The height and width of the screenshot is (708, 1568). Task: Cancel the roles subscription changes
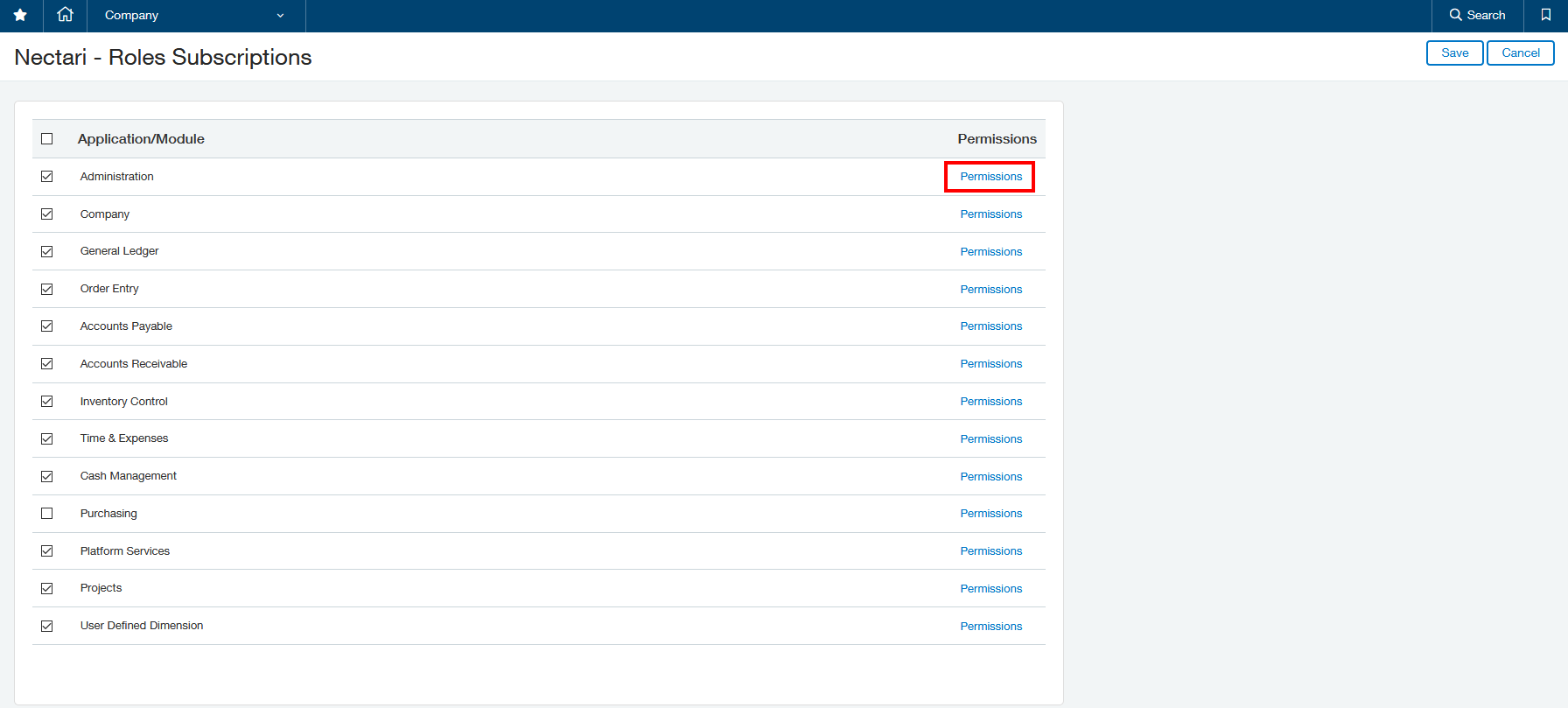click(1520, 53)
